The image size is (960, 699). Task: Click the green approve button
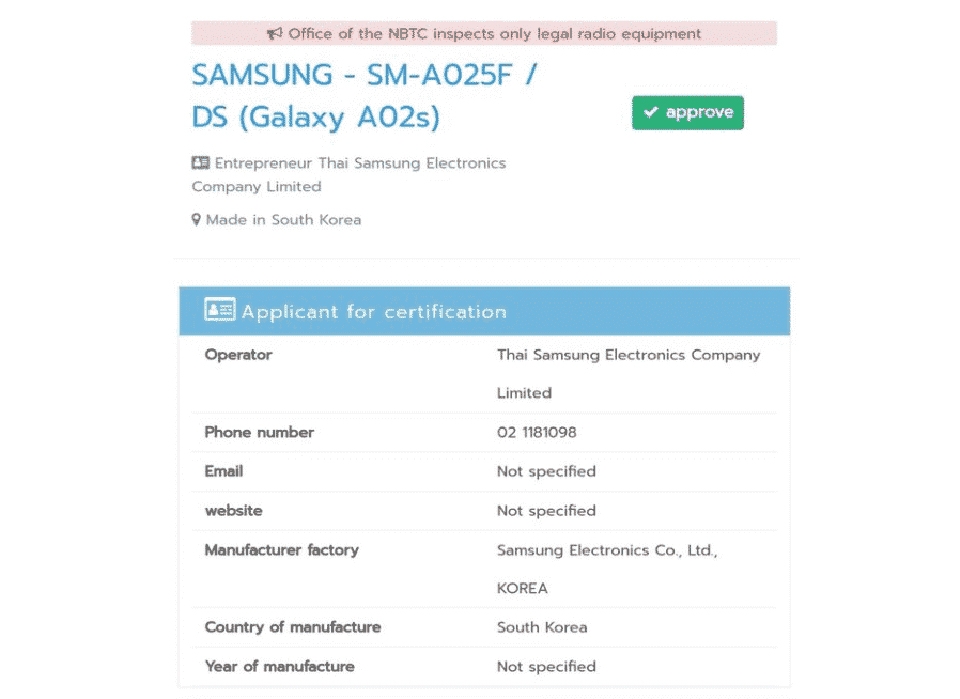[x=688, y=113]
